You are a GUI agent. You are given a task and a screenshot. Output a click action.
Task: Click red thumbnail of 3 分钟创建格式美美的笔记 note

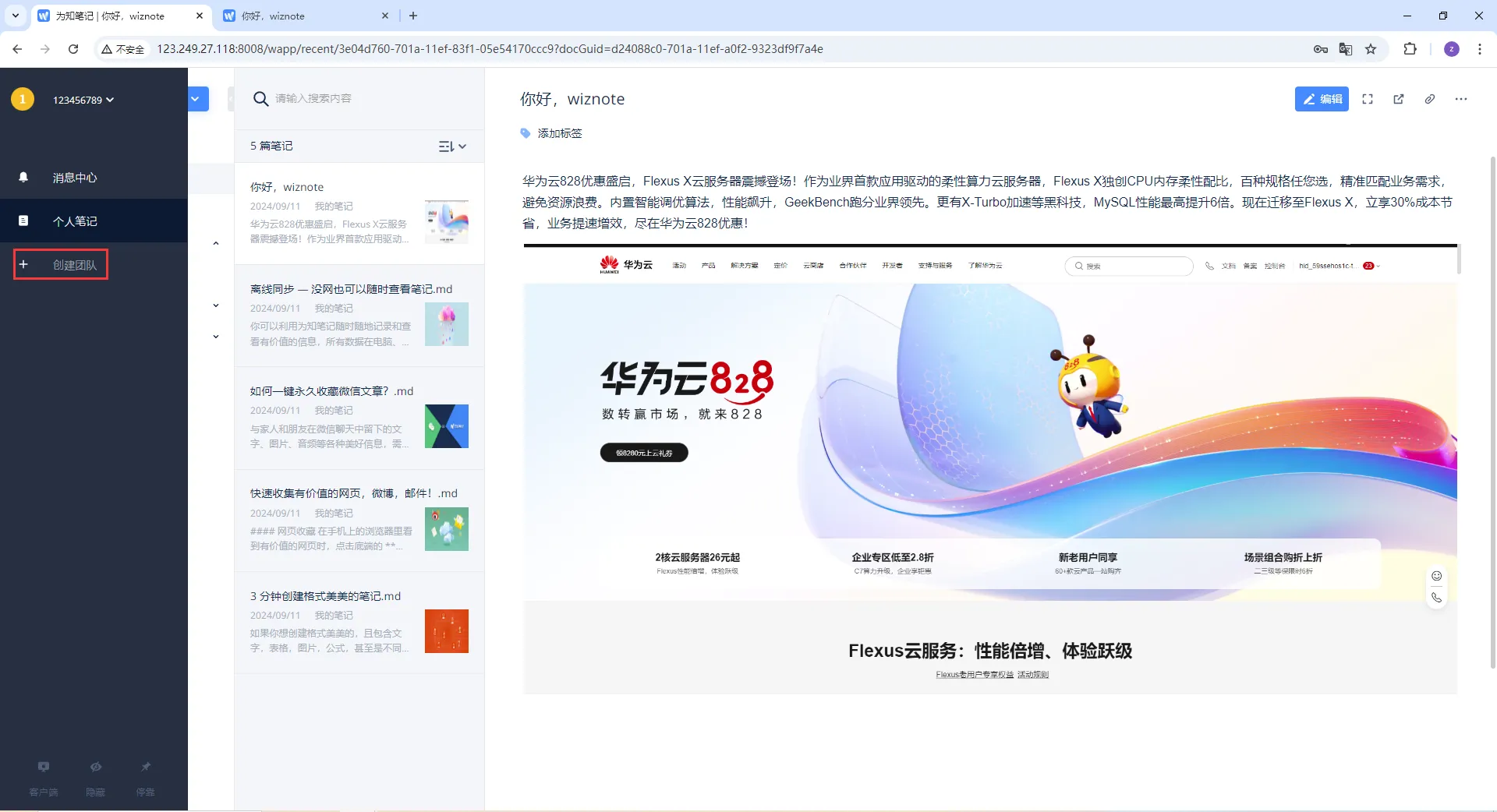coord(447,631)
